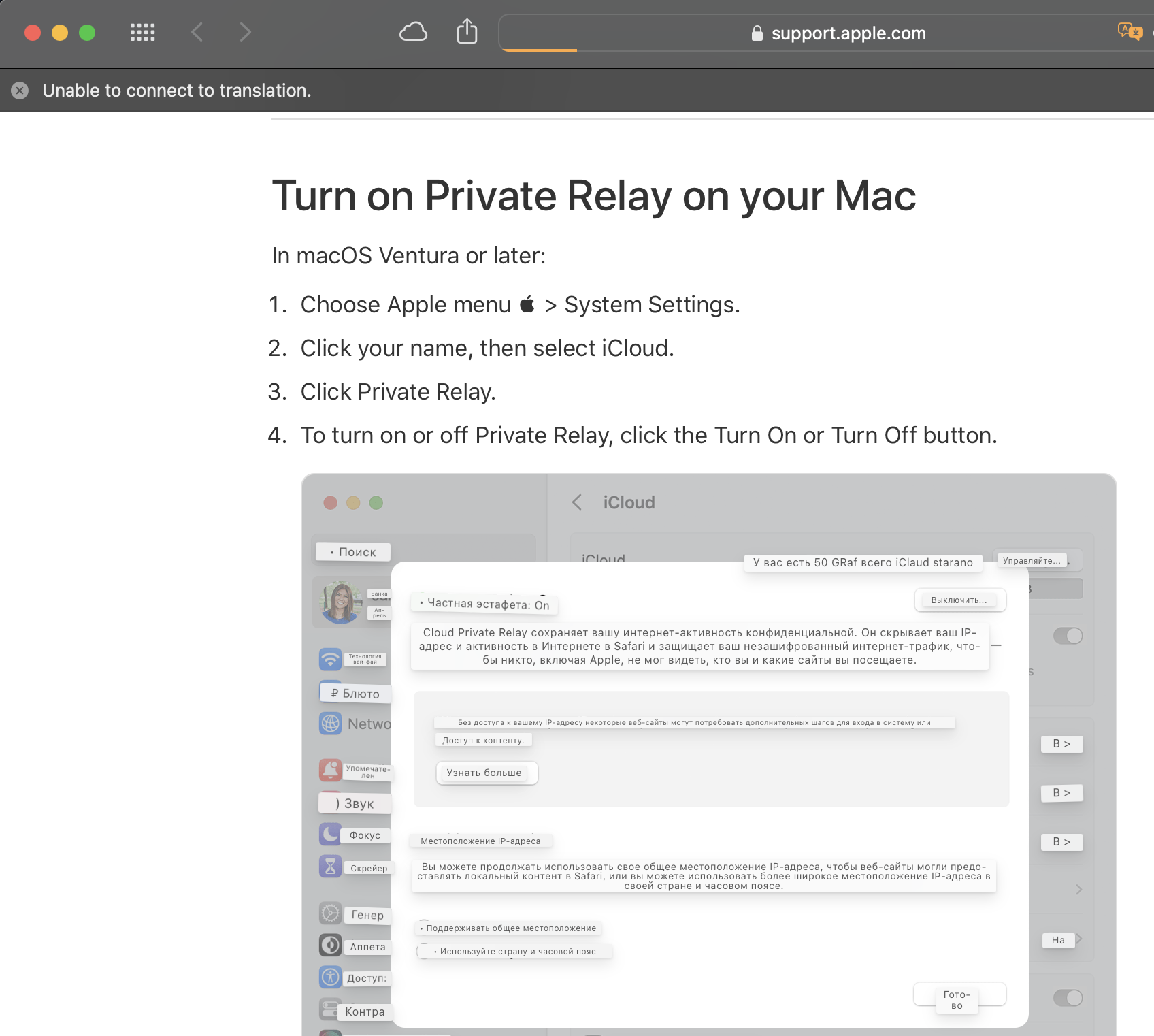Click the iCloud title in the settings pane
Image resolution: width=1154 pixels, height=1036 pixels.
coord(629,502)
